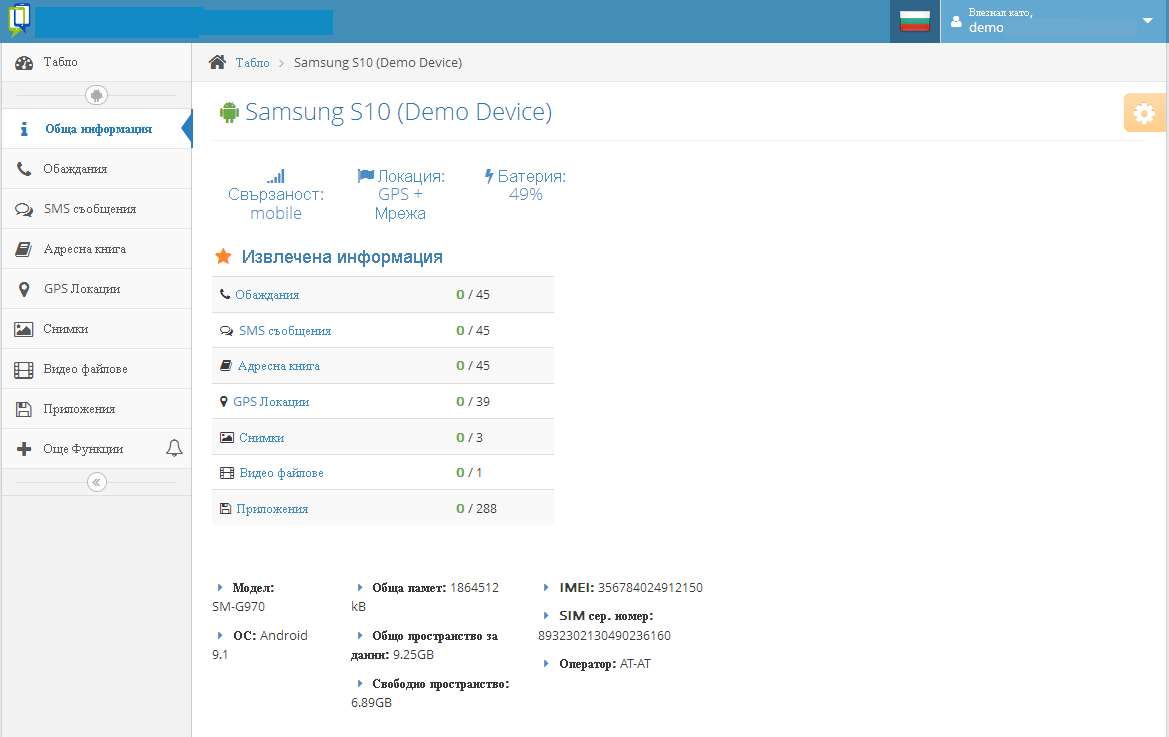Image resolution: width=1169 pixels, height=737 pixels.
Task: Click the photo icon beside sidebar Снимки
Action: click(x=24, y=329)
